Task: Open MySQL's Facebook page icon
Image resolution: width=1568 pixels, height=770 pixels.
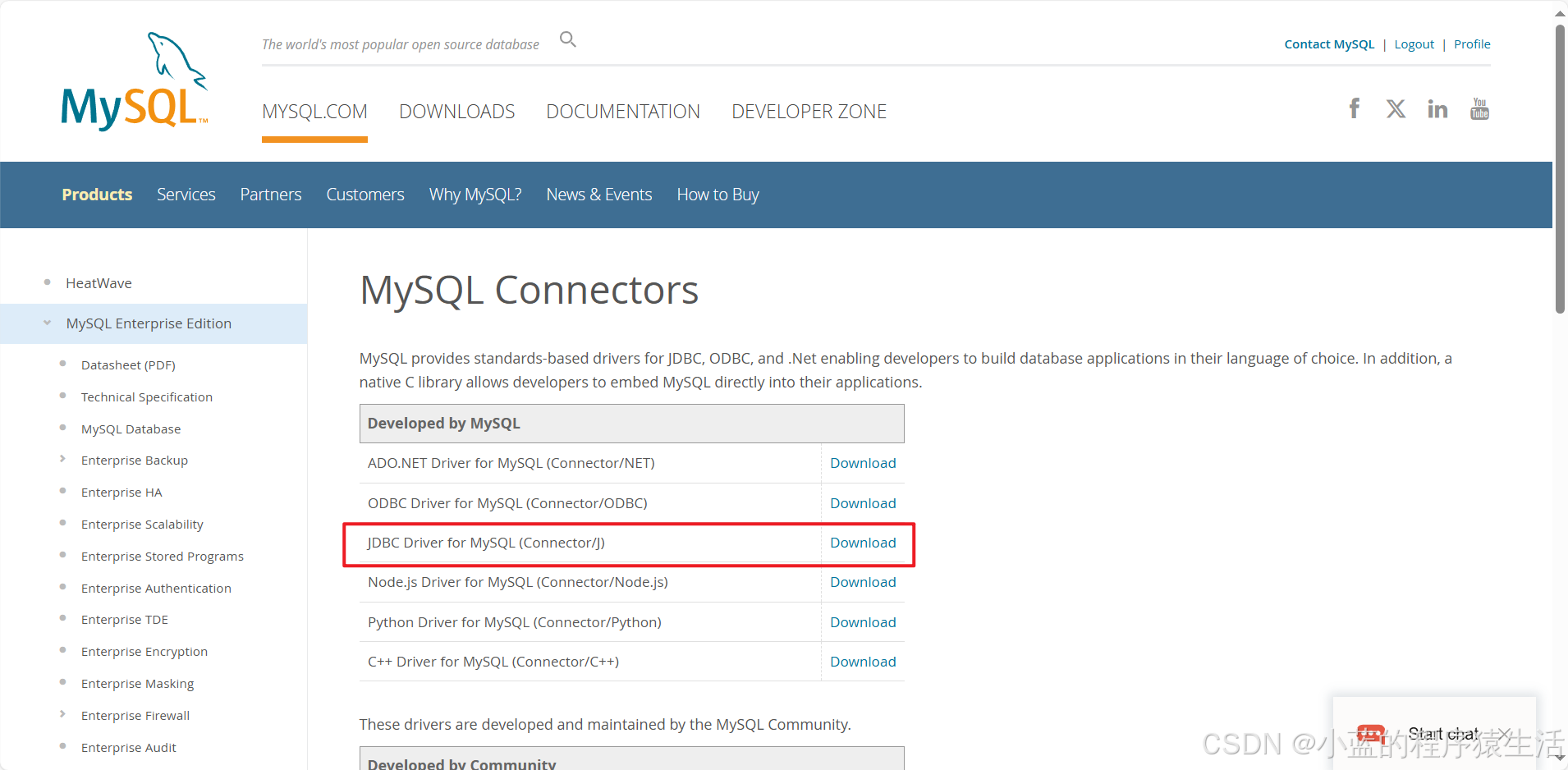Action: coord(1355,108)
